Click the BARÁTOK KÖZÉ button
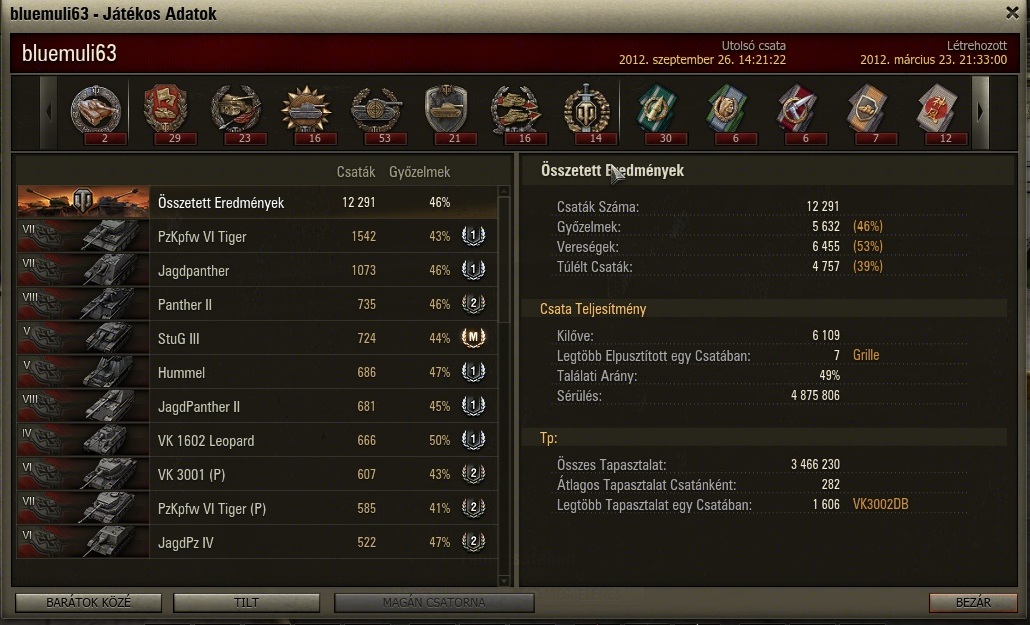Image resolution: width=1030 pixels, height=625 pixels. click(89, 603)
